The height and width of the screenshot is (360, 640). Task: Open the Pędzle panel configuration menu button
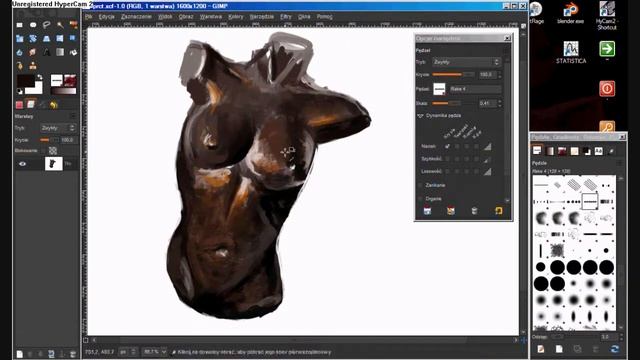pyautogui.click(x=619, y=163)
